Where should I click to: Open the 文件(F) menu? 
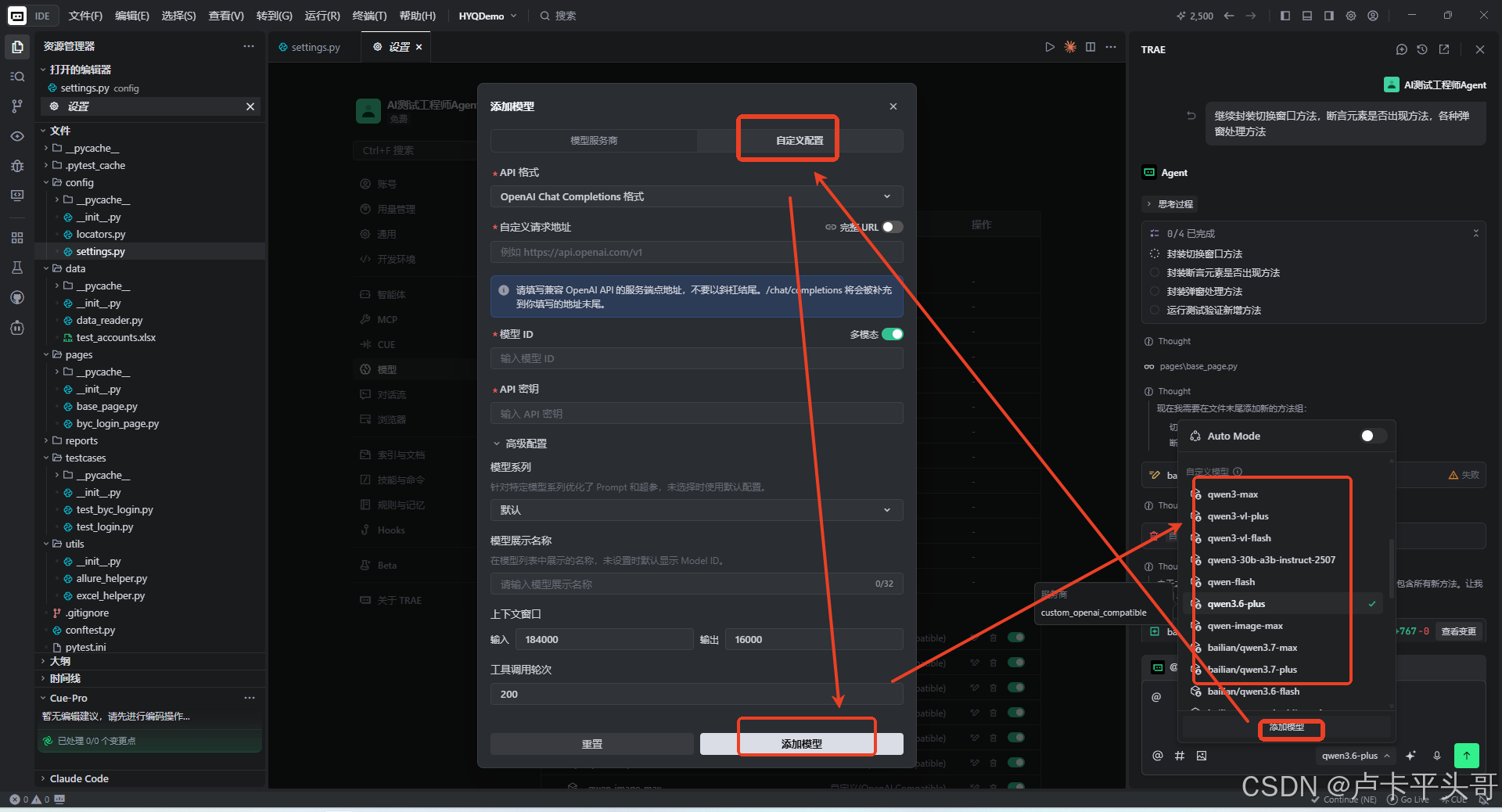(85, 16)
